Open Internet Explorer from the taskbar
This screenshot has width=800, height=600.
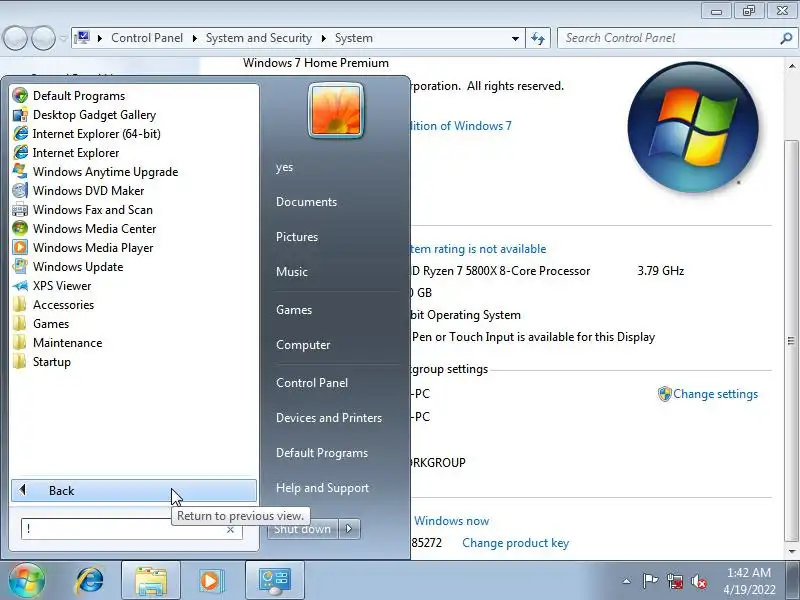click(90, 581)
